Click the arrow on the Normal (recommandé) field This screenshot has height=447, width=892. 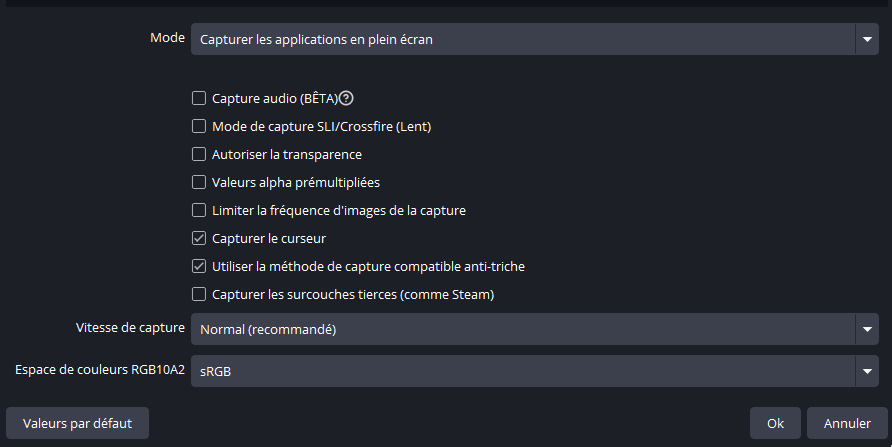tap(865, 329)
